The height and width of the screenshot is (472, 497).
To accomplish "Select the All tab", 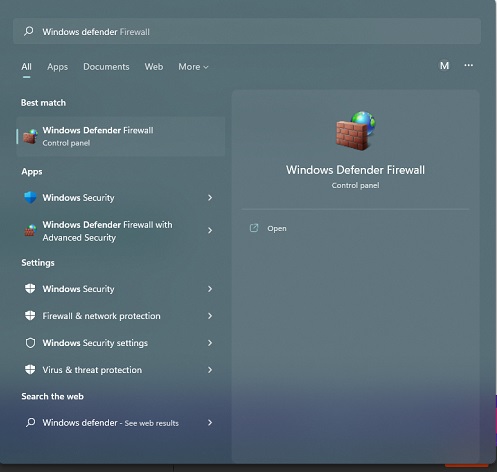I will [26, 67].
